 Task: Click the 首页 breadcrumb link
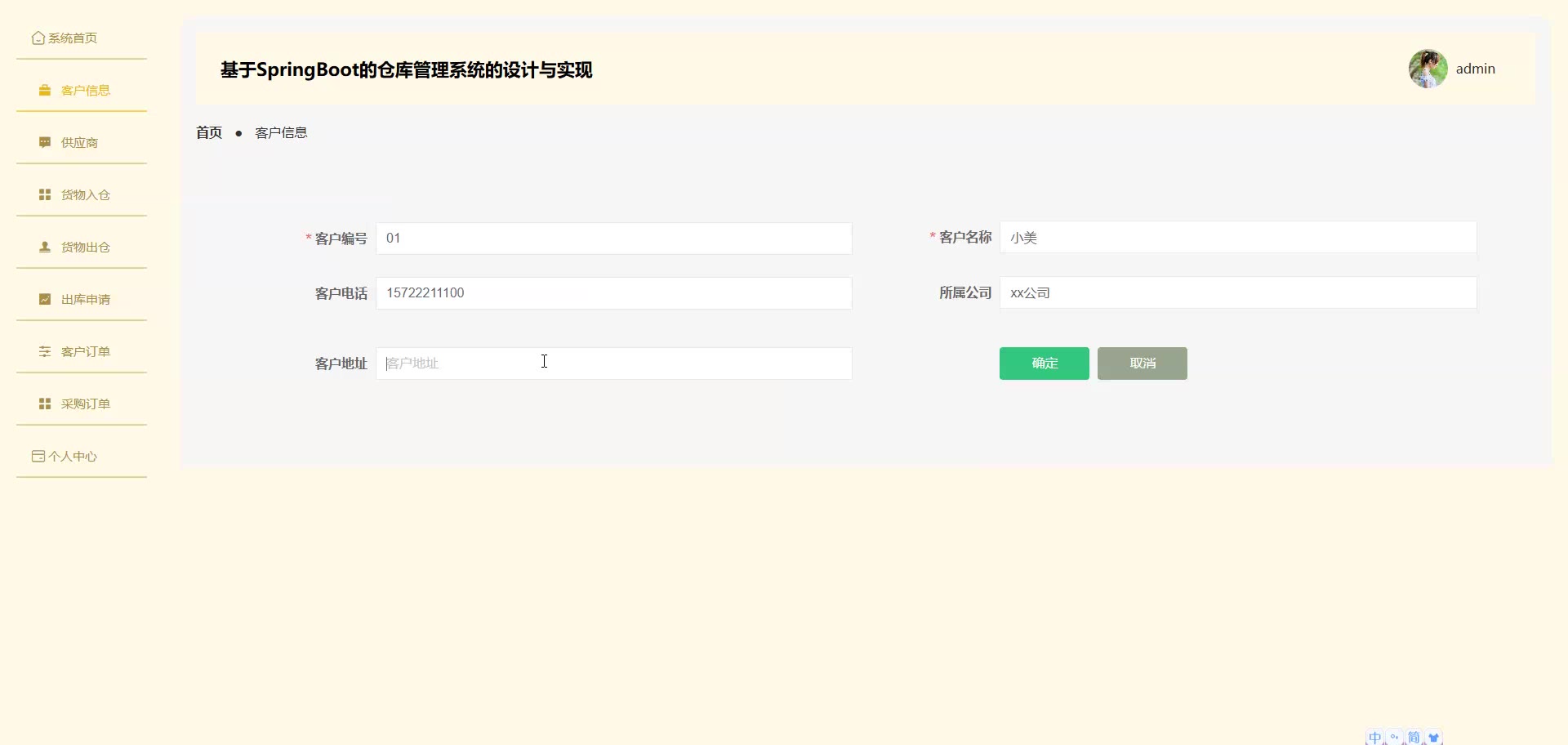click(209, 132)
